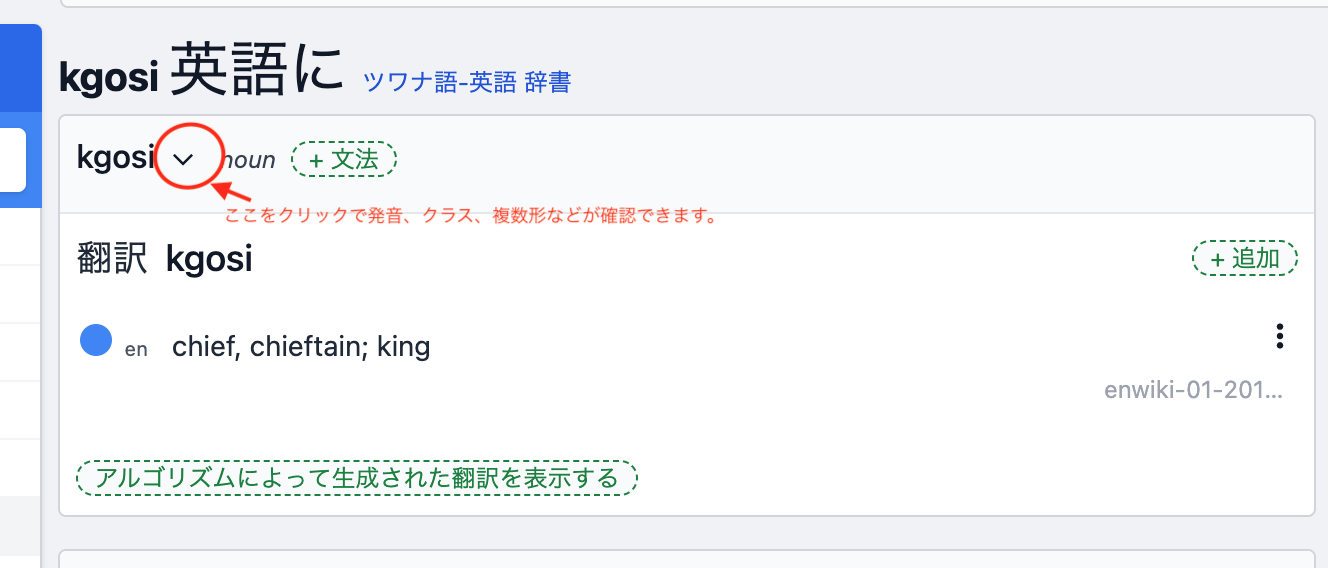Click the italic 'noun' part-of-speech label
The image size is (1328, 568).
(x=250, y=160)
